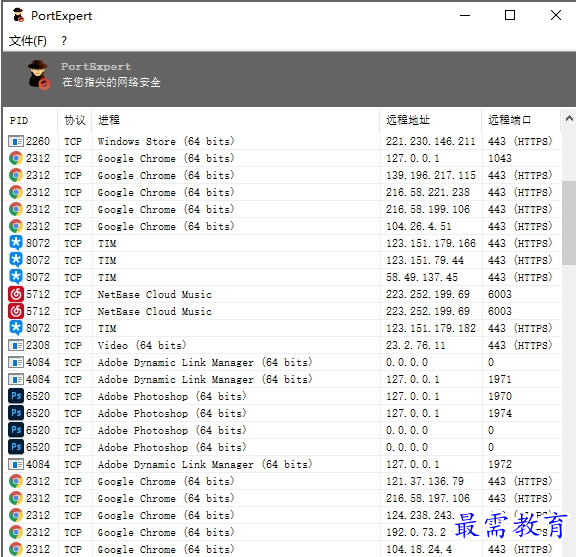The height and width of the screenshot is (557, 576).
Task: Select remote address 216.58.199.106
Action: (x=428, y=209)
